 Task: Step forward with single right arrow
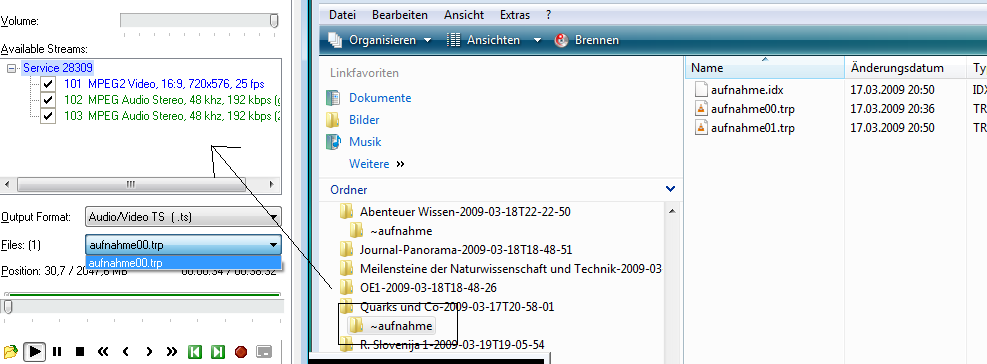(x=149, y=352)
